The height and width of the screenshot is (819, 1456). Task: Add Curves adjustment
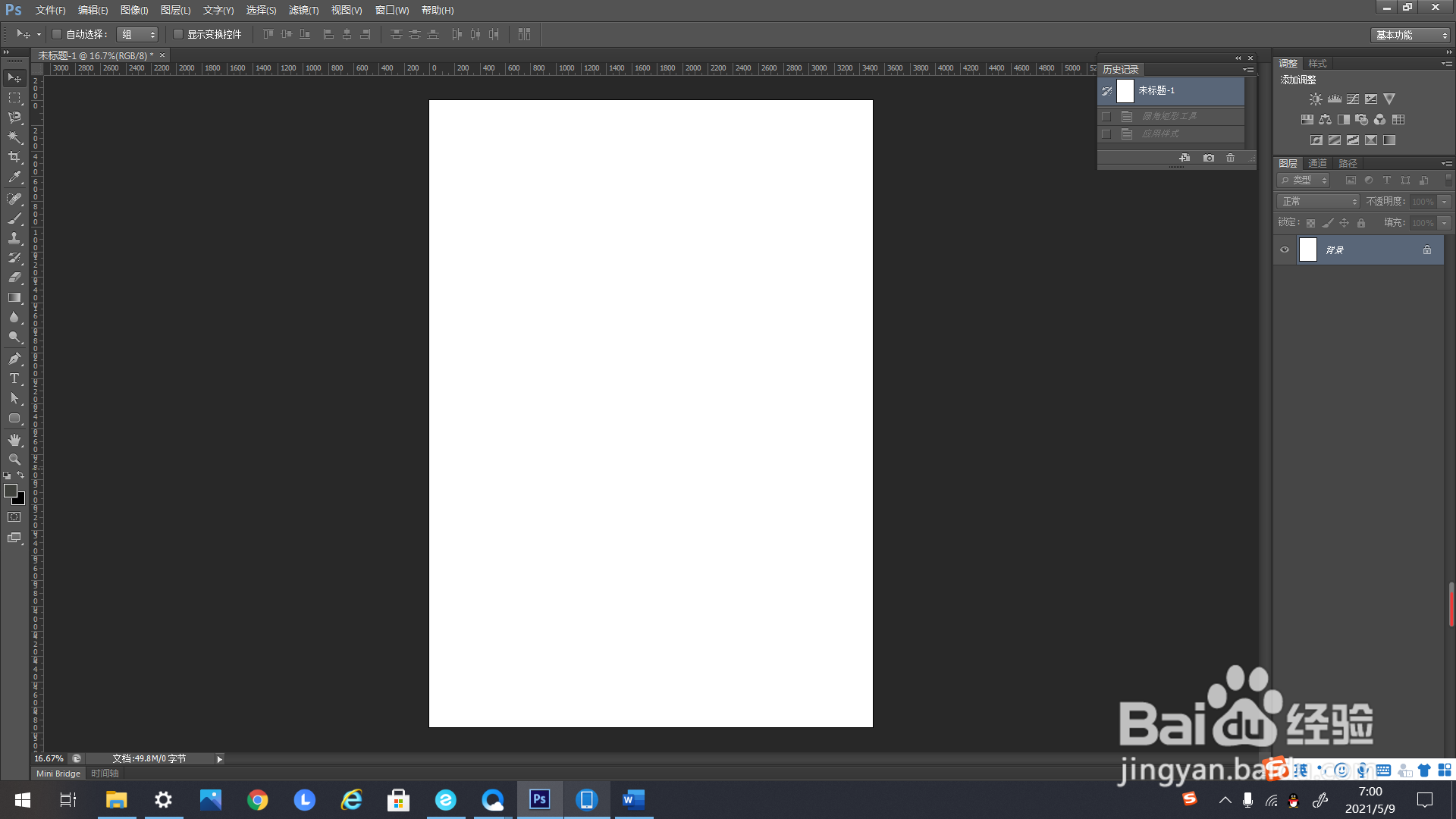(x=1353, y=99)
